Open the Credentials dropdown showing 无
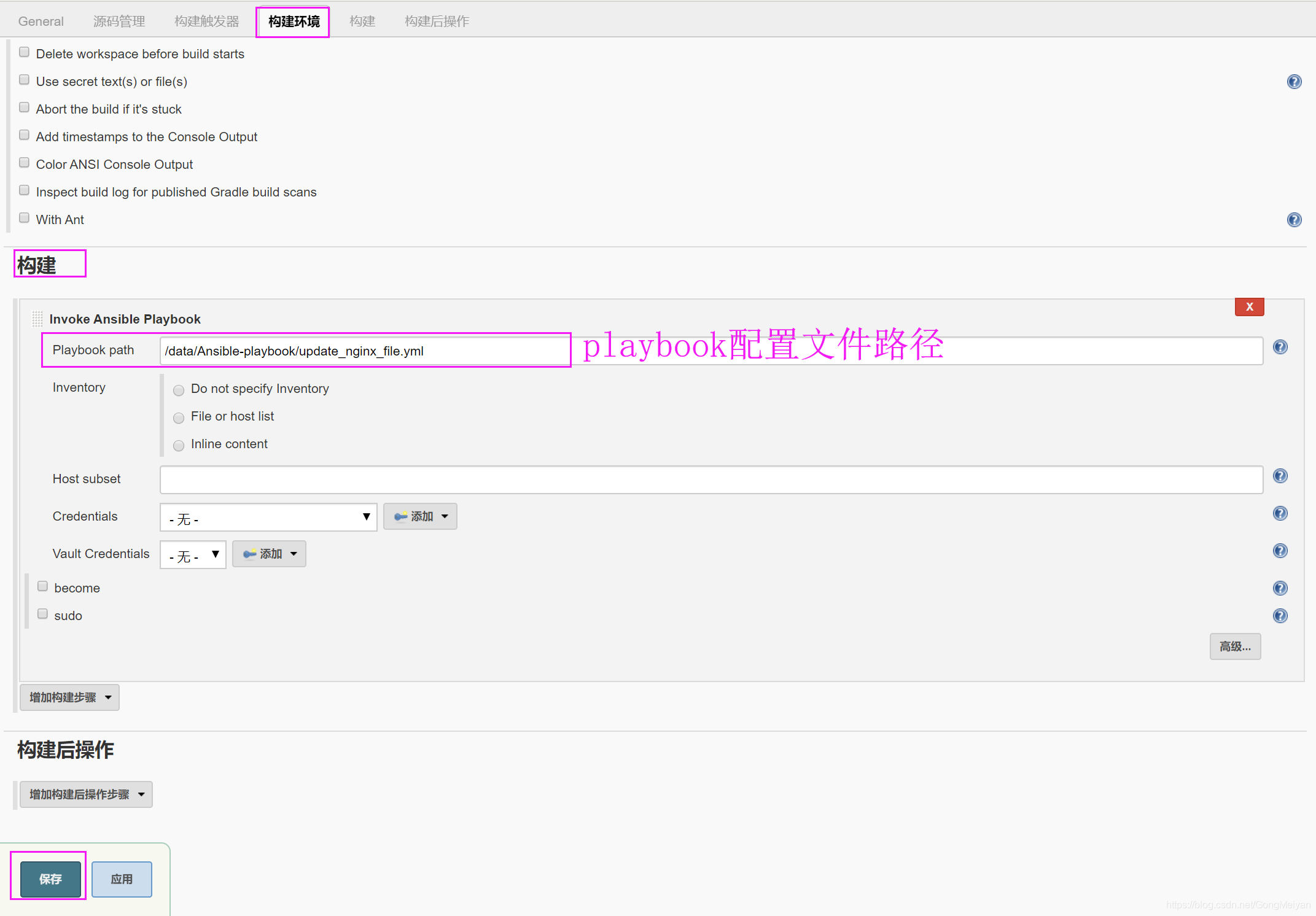The width and height of the screenshot is (1316, 916). click(x=268, y=518)
